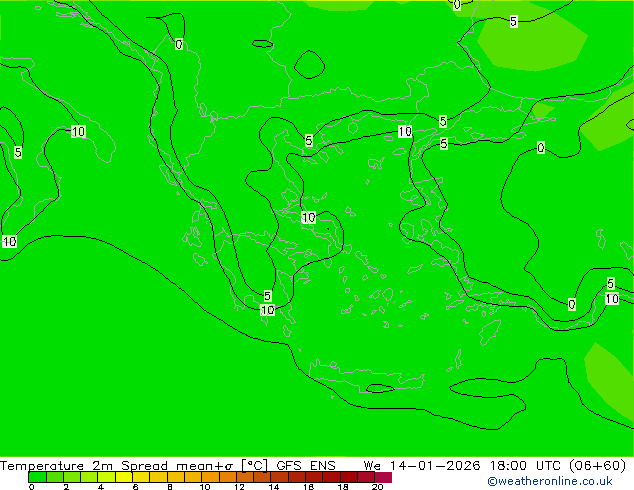Click the date text 'We 14-01-2026'
This screenshot has width=634, height=490.
(422, 466)
